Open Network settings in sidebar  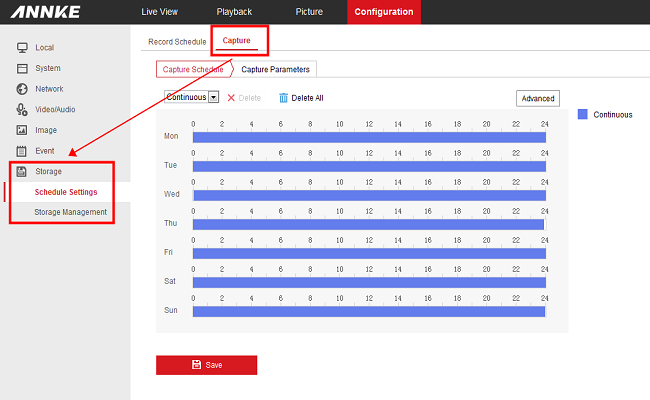point(49,89)
